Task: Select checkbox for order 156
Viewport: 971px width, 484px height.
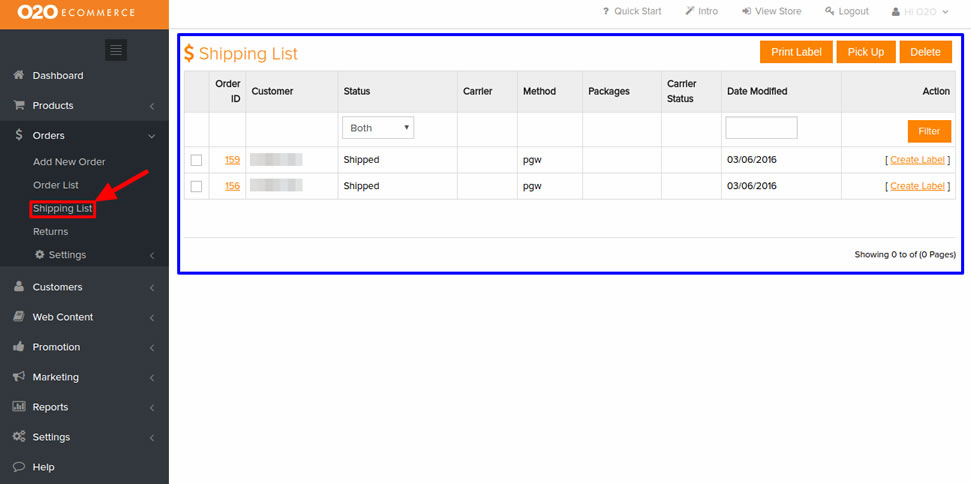Action: coord(196,186)
